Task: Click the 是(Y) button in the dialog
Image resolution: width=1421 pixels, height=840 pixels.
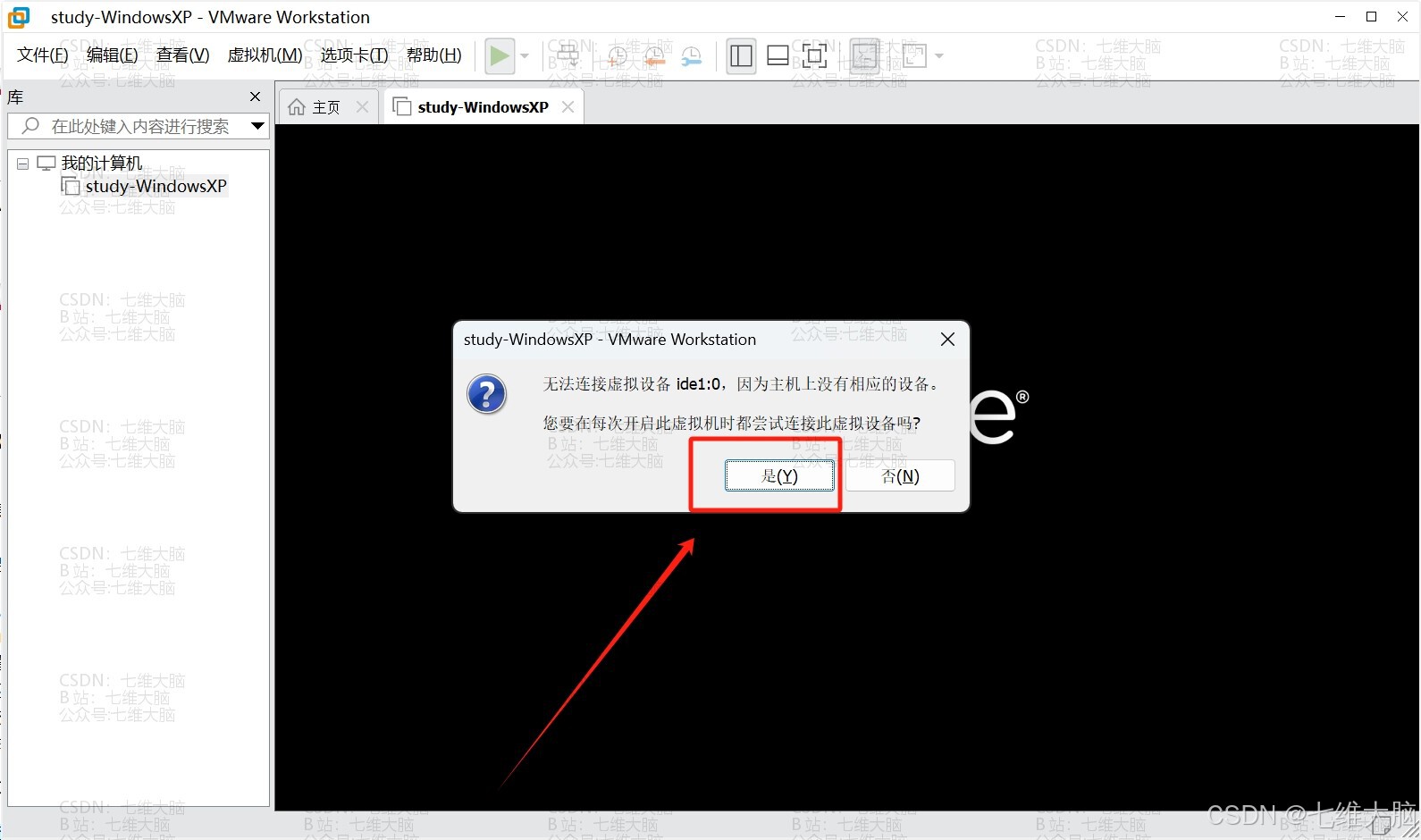Action: [x=779, y=475]
